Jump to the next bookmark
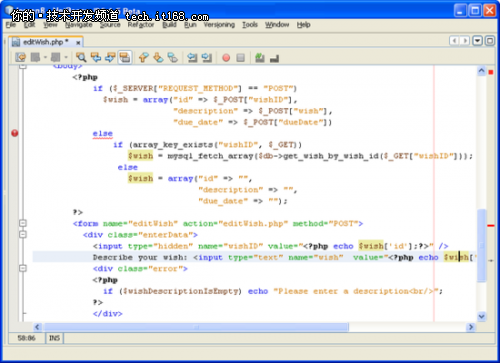The width and height of the screenshot is (500, 363). tap(158, 58)
